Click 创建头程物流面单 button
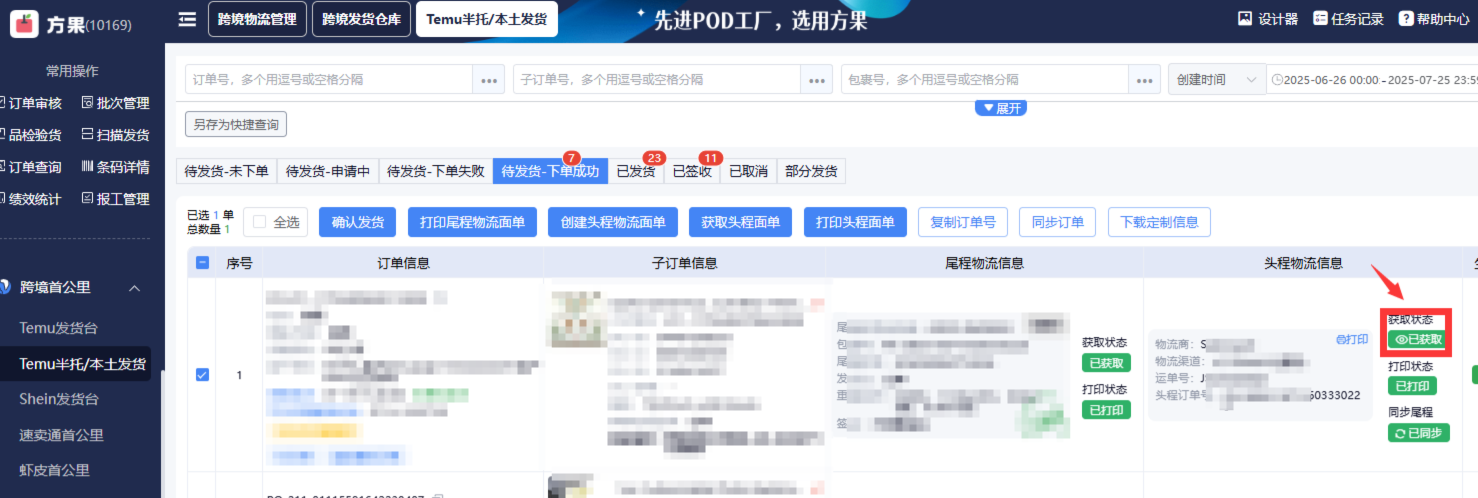 click(x=614, y=222)
